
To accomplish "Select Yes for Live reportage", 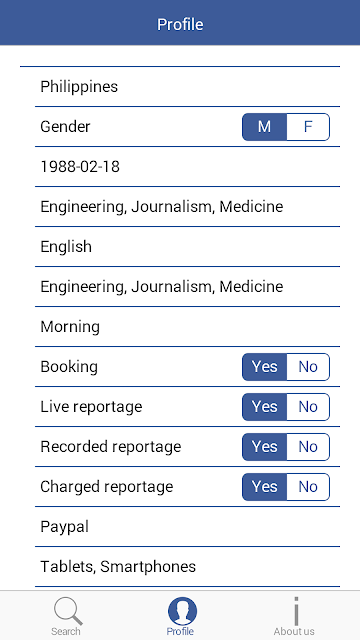I will tap(264, 407).
